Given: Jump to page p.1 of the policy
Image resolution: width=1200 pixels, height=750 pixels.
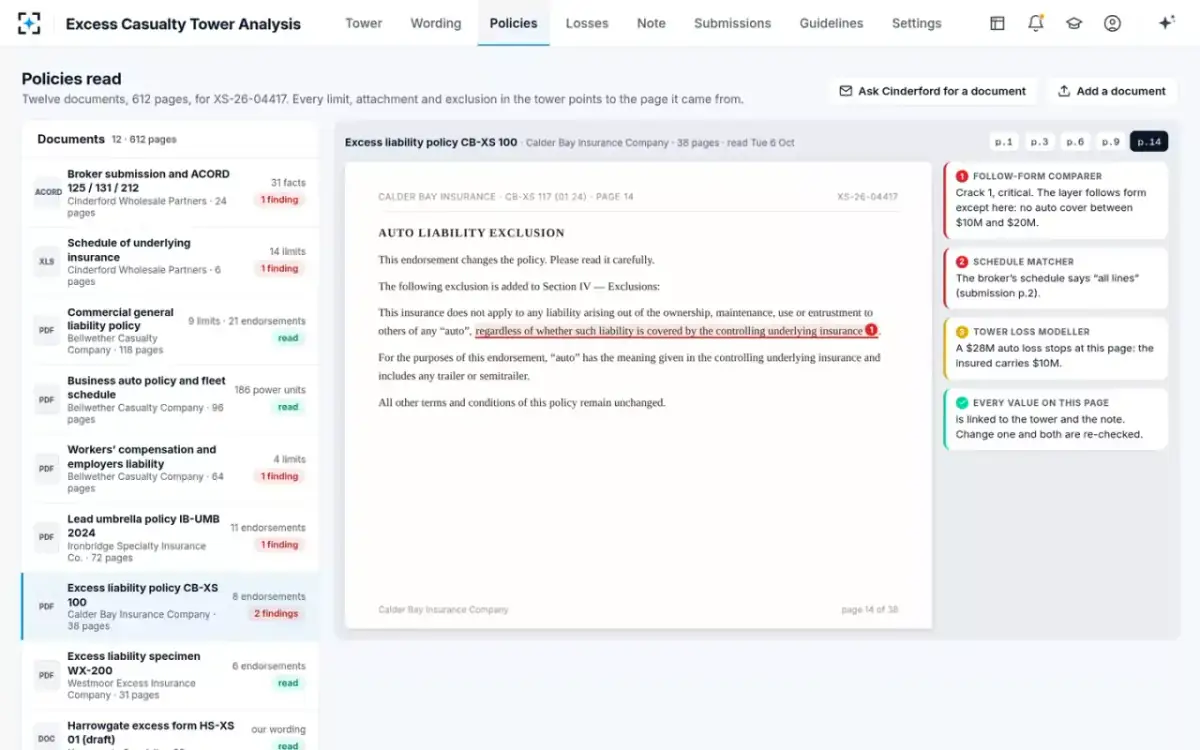Looking at the screenshot, I should coord(1004,142).
